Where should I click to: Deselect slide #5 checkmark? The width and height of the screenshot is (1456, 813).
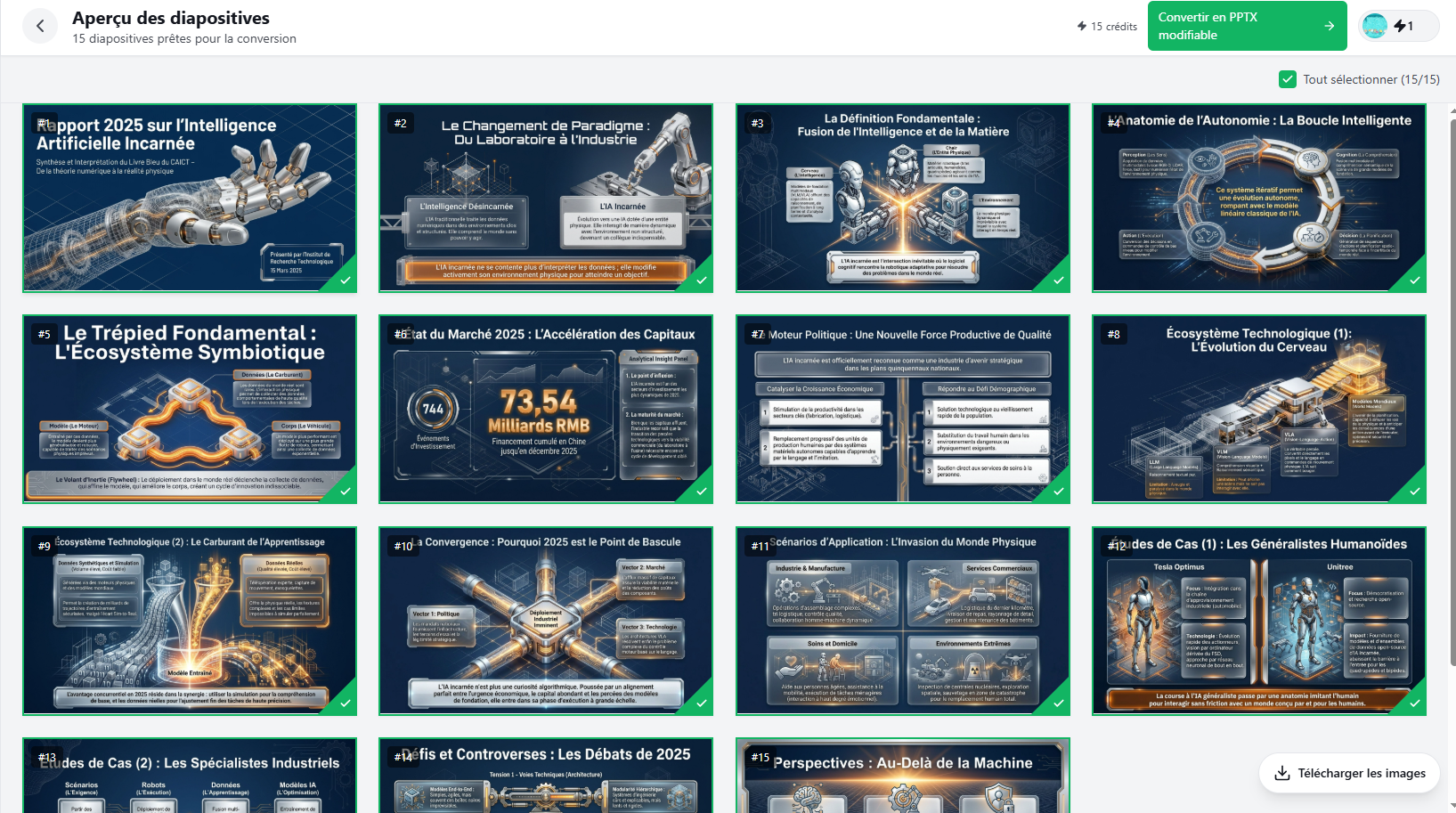click(x=346, y=492)
